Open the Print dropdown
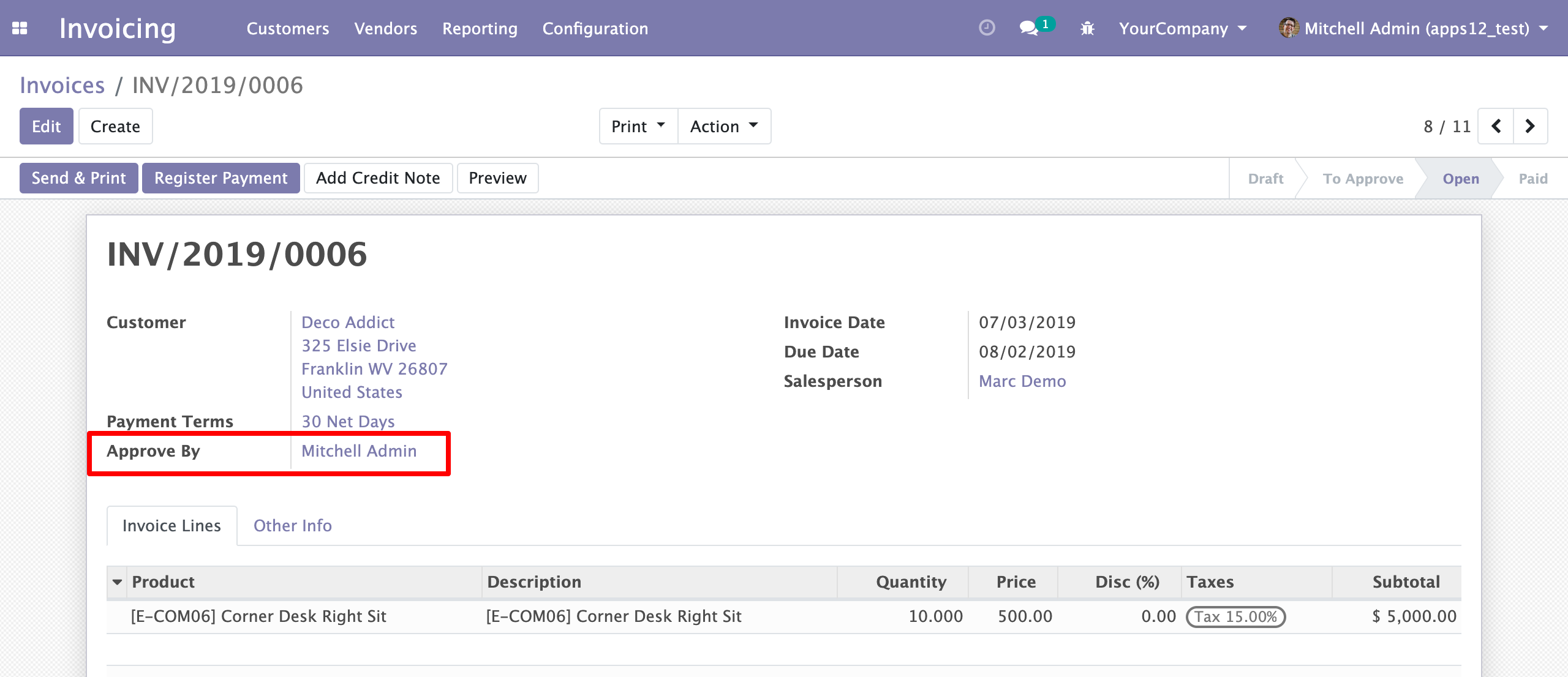This screenshot has width=1568, height=677. (x=638, y=126)
